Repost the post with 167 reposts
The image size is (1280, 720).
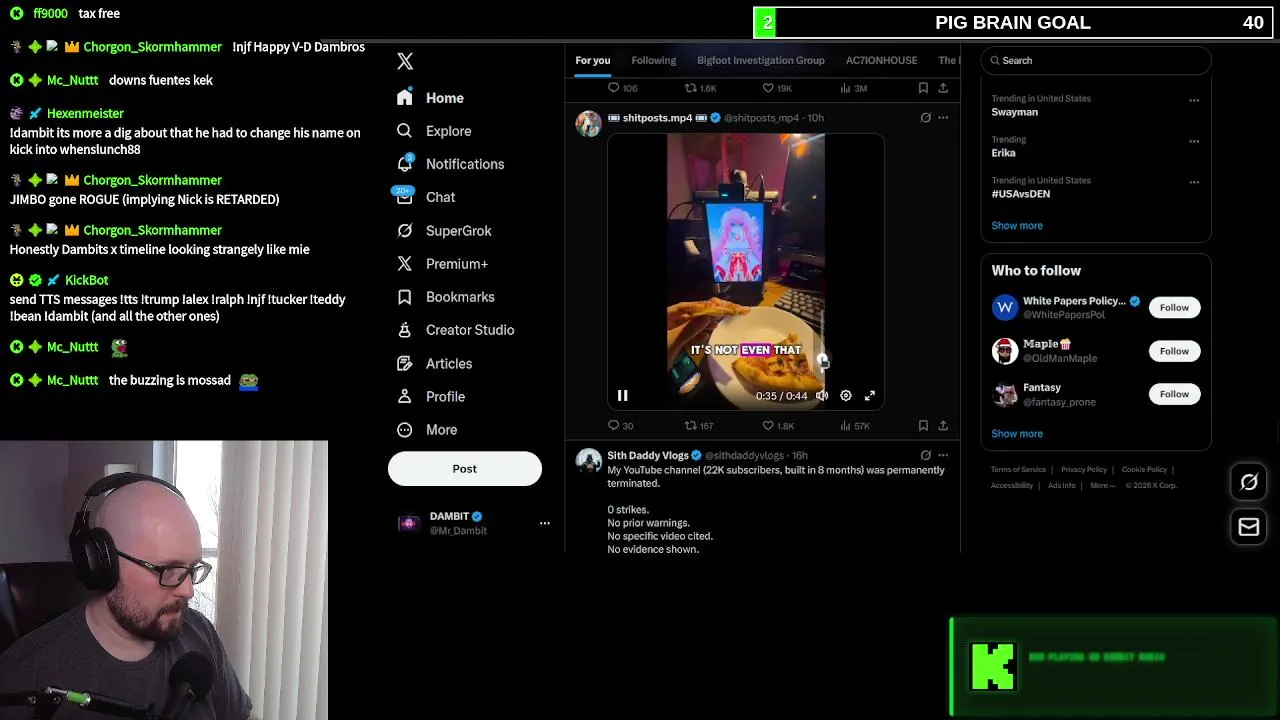coord(690,425)
